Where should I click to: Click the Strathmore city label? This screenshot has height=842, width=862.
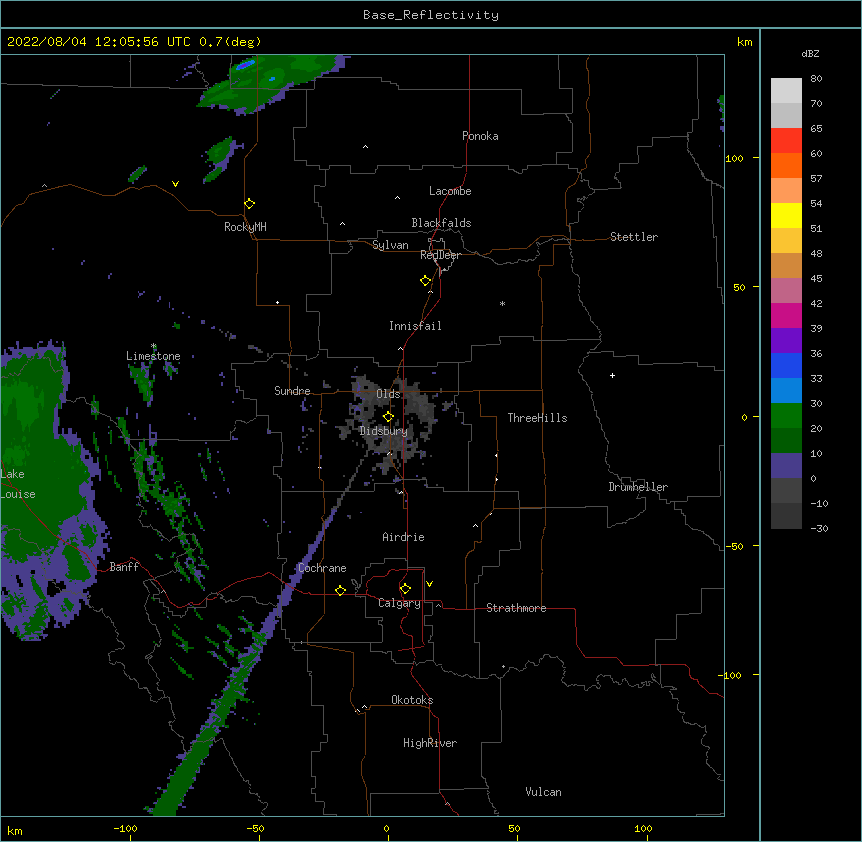516,608
